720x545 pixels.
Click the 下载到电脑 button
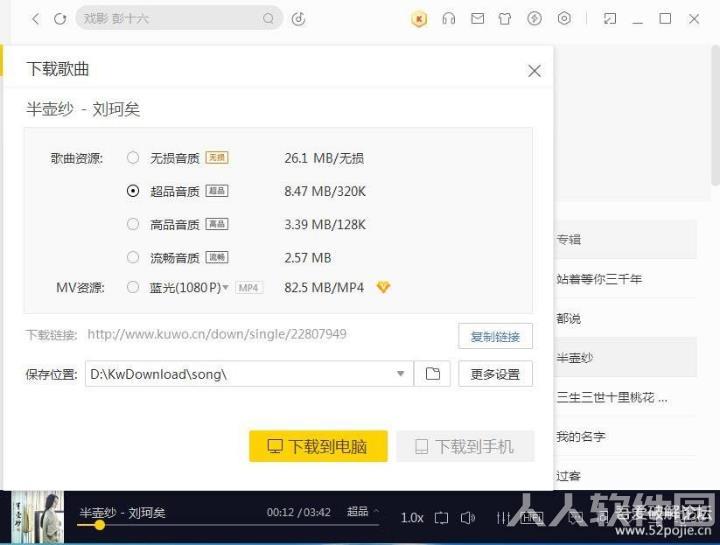pyautogui.click(x=318, y=446)
